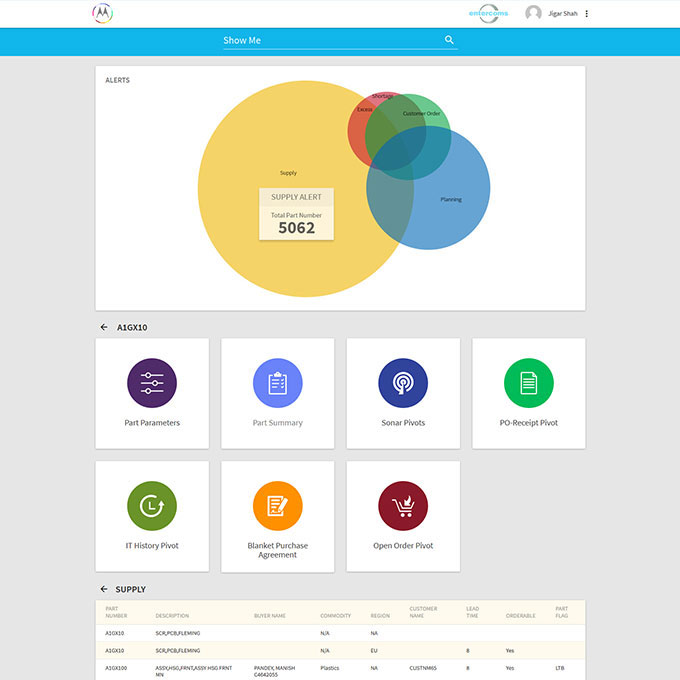Screen dimensions: 680x680
Task: Click the CUSTNM65 customer name cell
Action: click(x=423, y=668)
